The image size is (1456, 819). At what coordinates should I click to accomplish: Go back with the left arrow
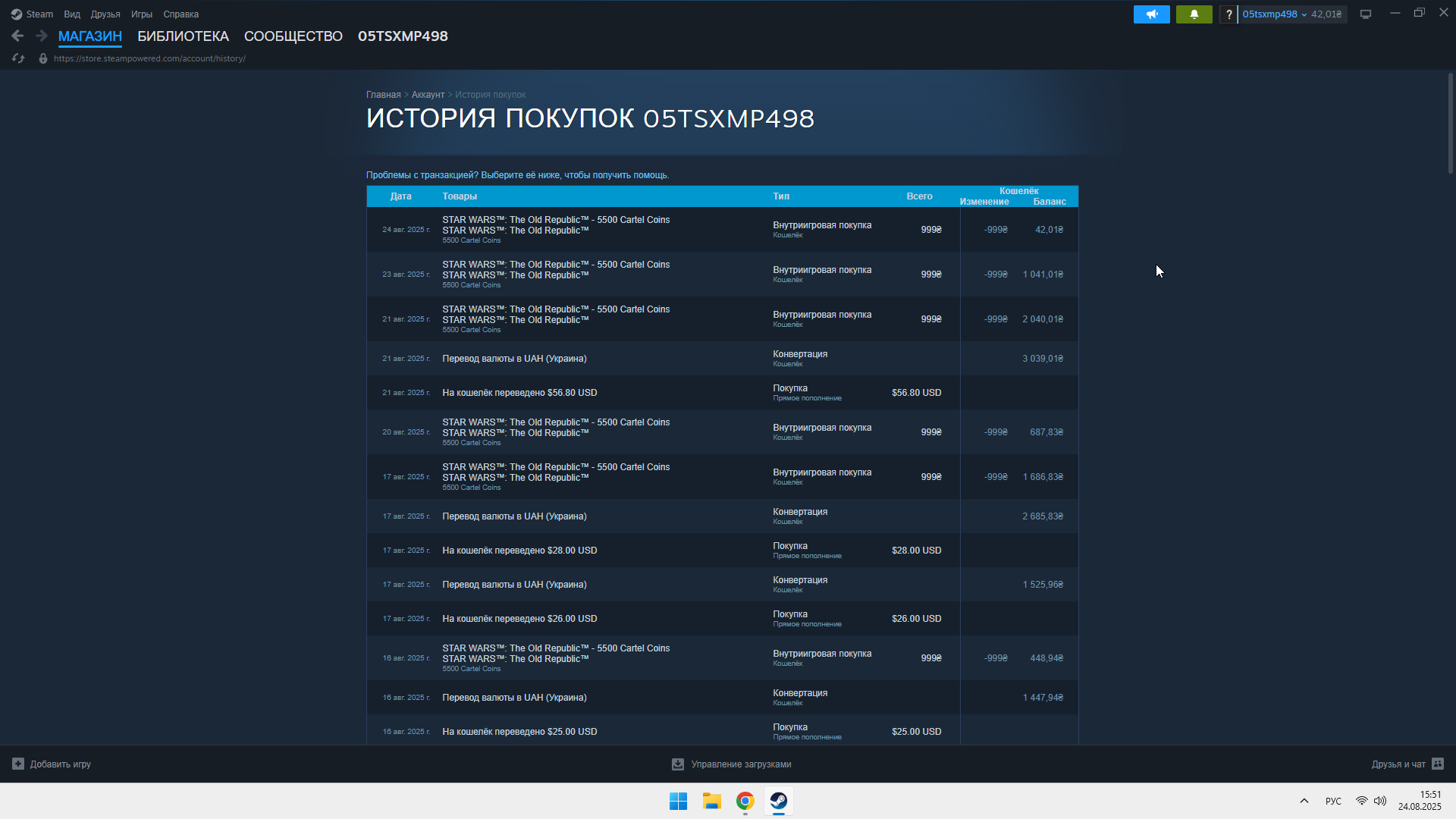click(x=18, y=36)
